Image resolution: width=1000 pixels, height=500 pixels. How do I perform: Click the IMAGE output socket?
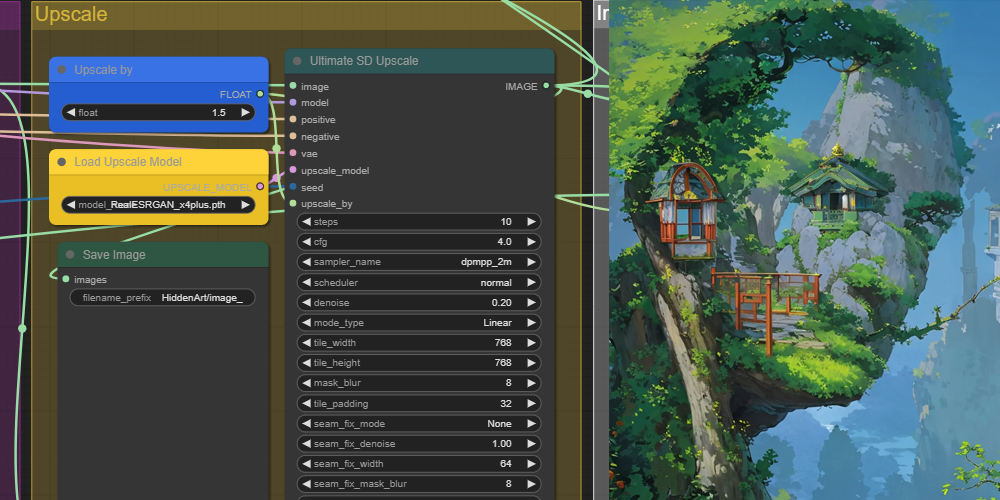[546, 86]
